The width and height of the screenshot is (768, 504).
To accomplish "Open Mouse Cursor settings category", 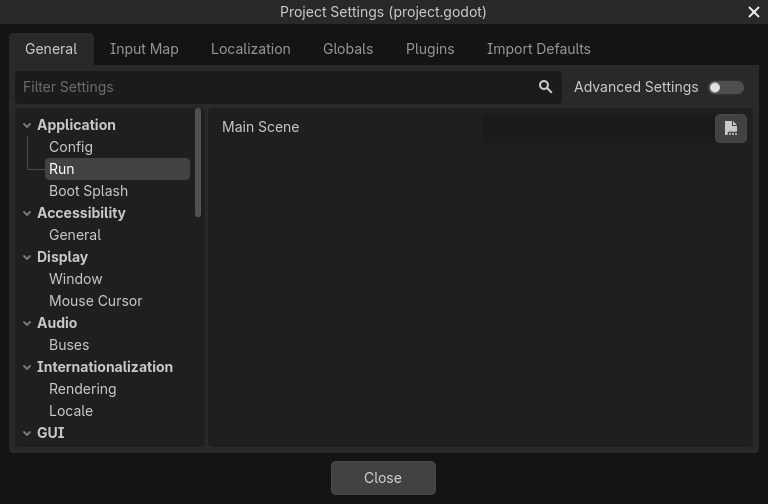I will point(95,301).
